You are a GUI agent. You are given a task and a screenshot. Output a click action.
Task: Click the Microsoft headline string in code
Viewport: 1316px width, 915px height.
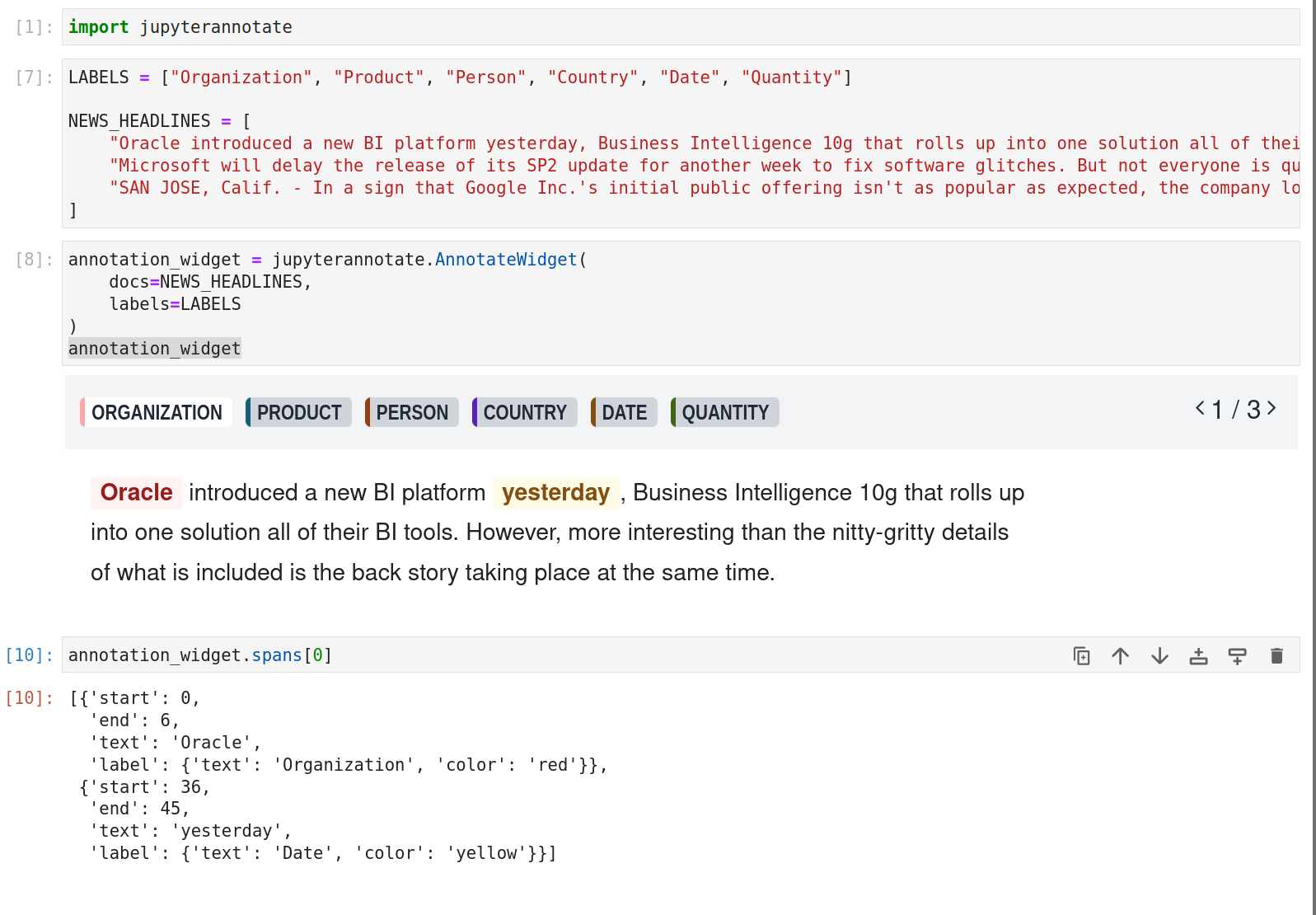[705, 166]
